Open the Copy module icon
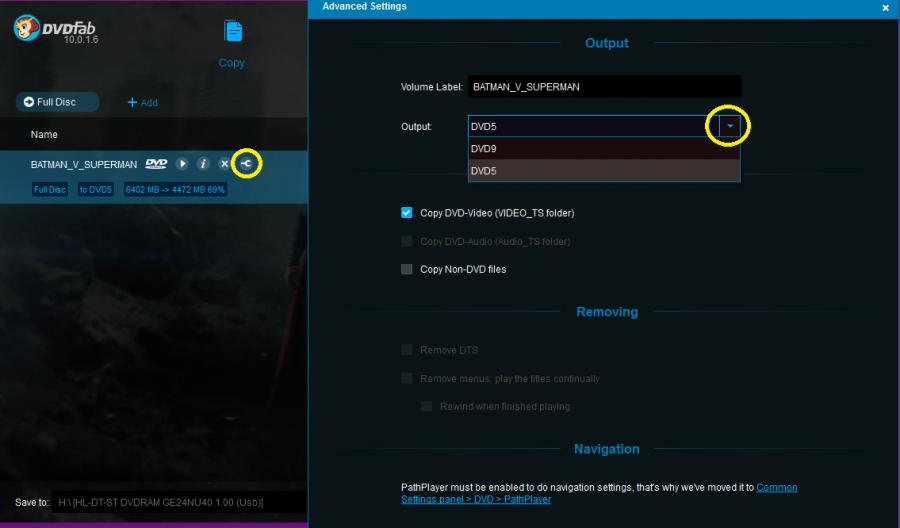This screenshot has height=528, width=900. click(x=232, y=31)
